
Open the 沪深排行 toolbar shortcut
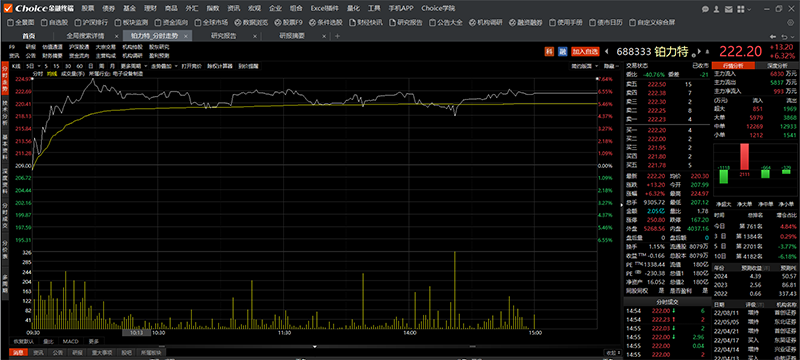tap(91, 22)
